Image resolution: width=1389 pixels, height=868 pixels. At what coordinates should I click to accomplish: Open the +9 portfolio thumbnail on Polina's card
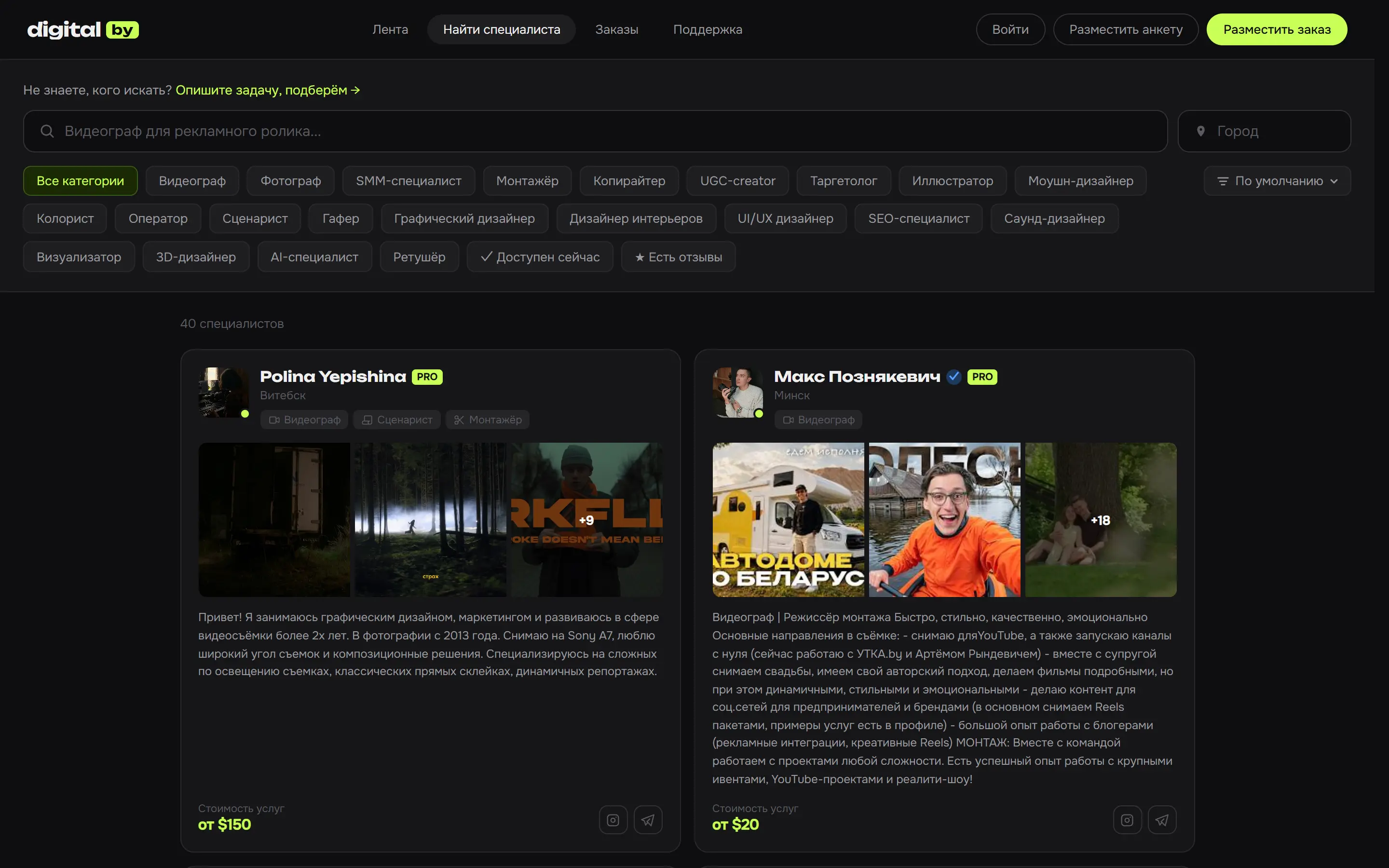(586, 519)
